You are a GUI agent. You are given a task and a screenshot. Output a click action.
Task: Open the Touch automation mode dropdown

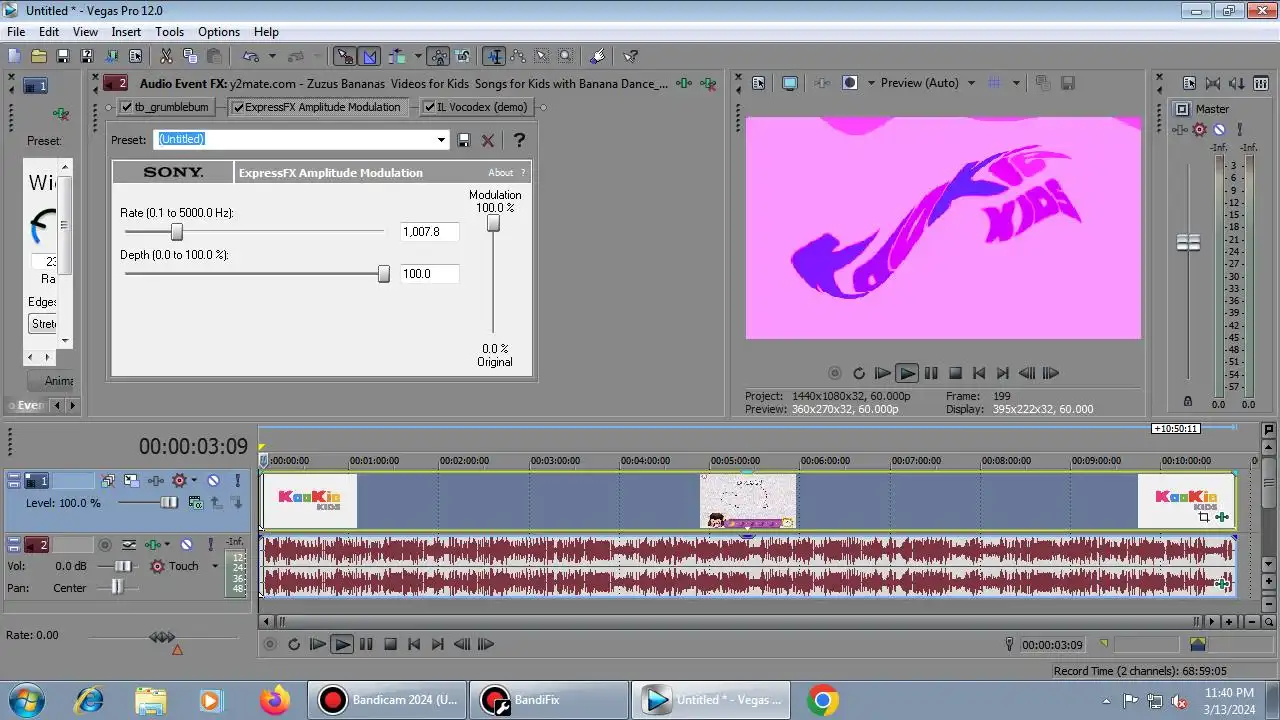click(214, 566)
